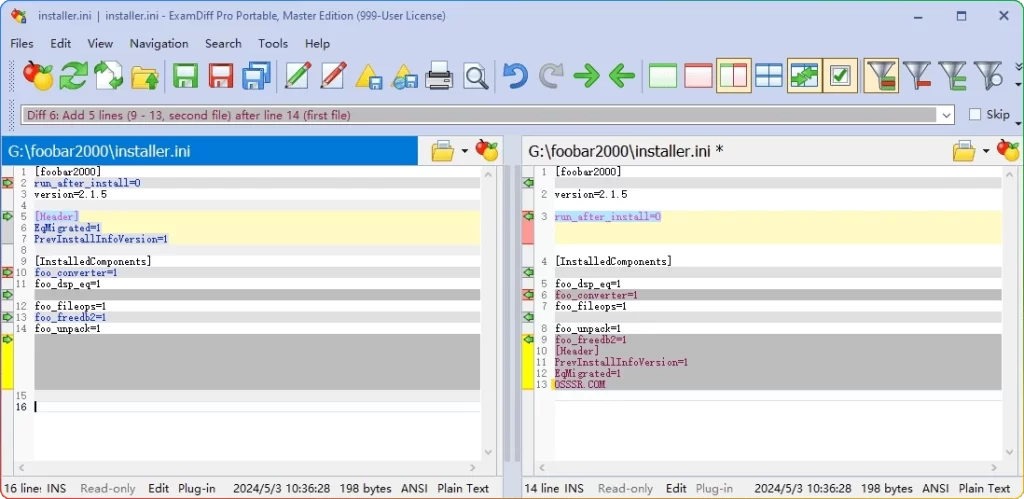Save the first file with green disk icon

pyautogui.click(x=185, y=76)
